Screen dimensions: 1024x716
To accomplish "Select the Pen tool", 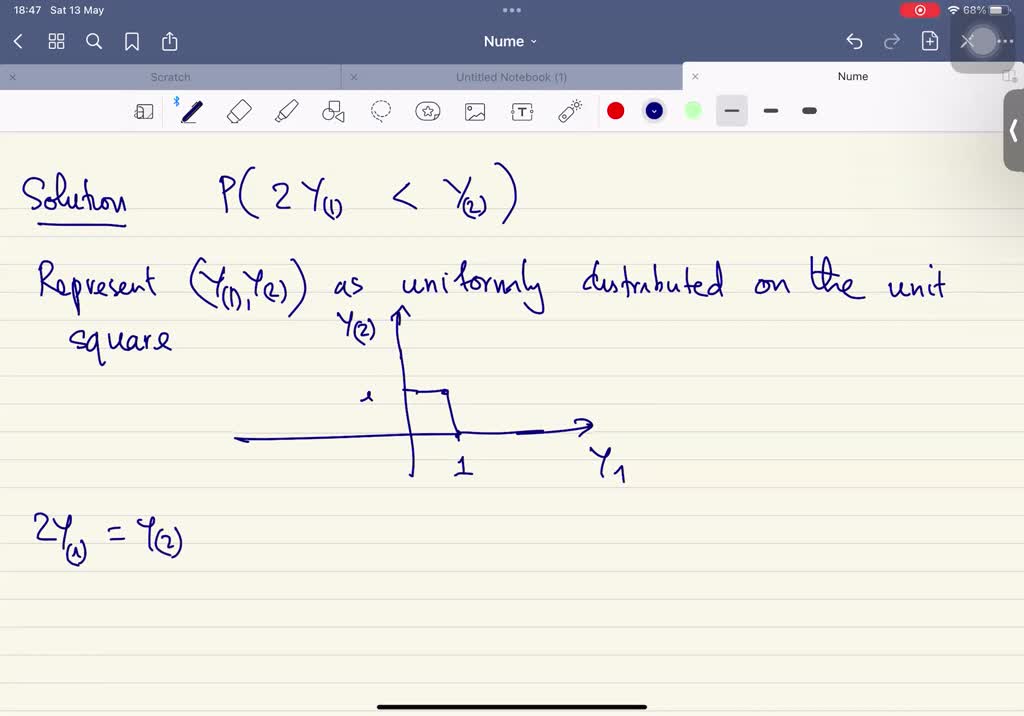I will coord(191,110).
